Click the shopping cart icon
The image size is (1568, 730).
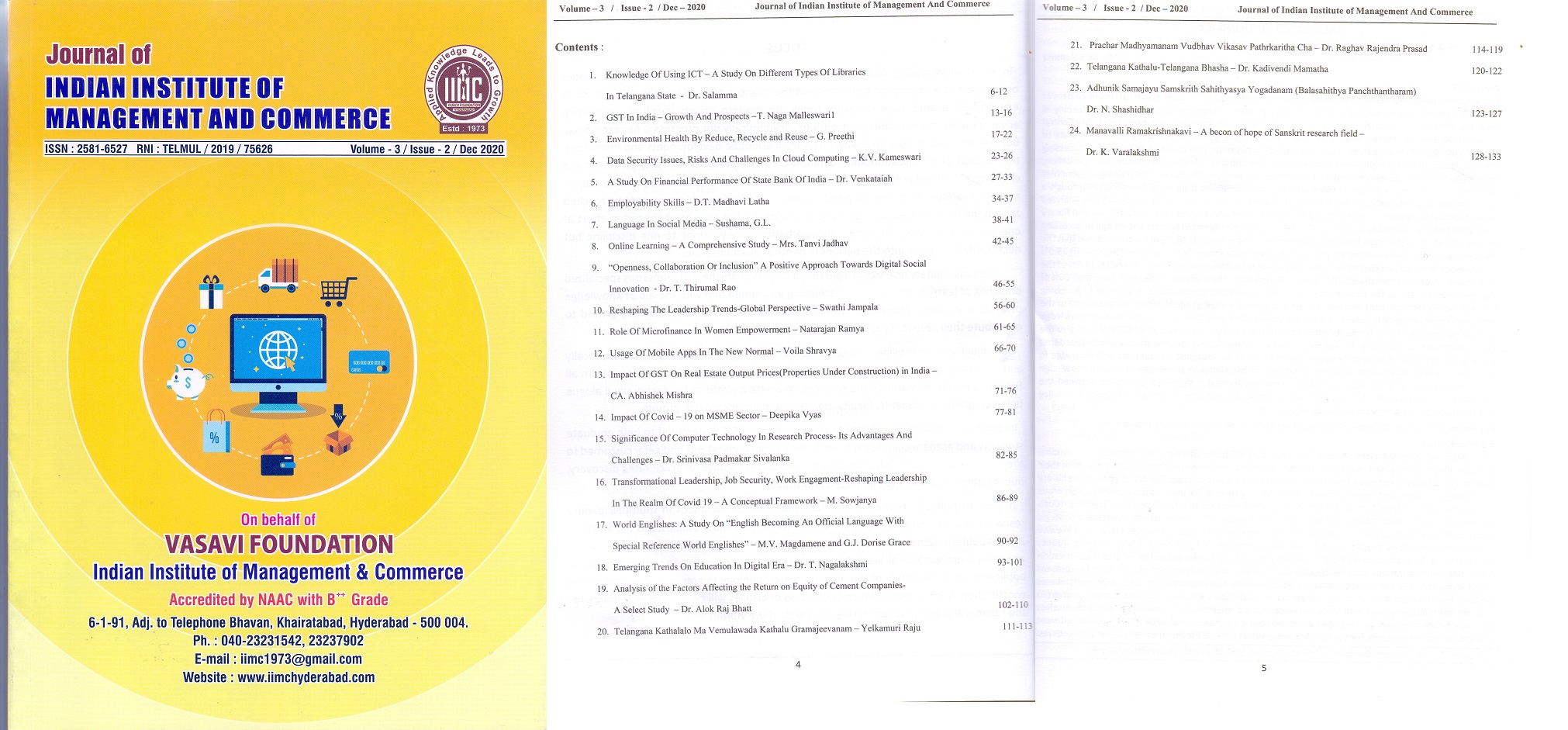[x=338, y=291]
